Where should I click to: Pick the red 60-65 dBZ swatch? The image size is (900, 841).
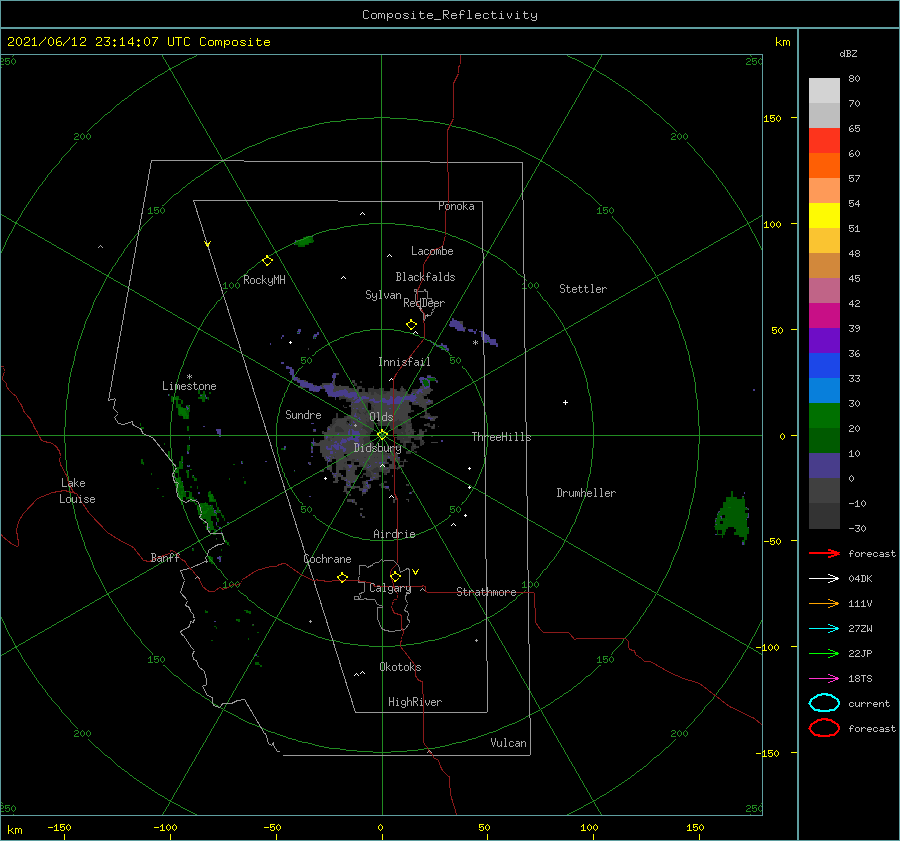[x=824, y=141]
